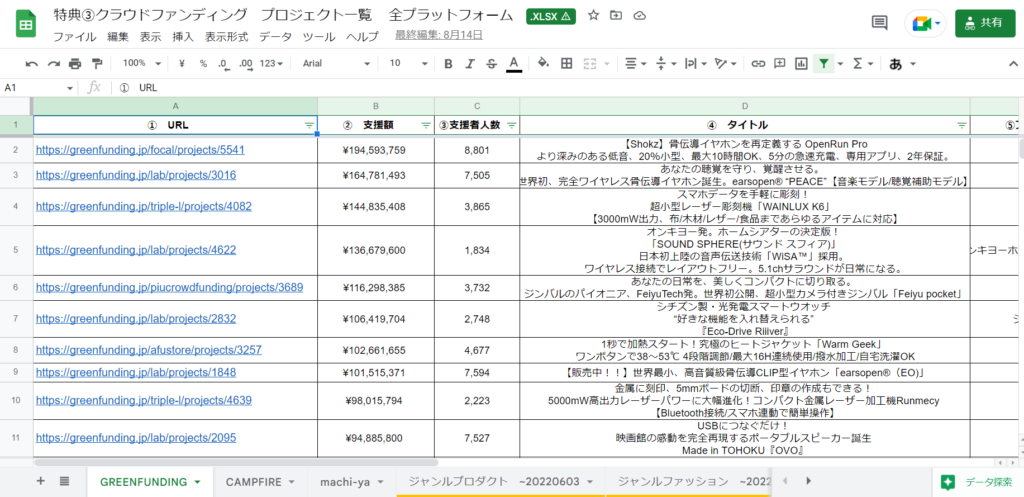Open Google Sheets home icon
Screen dimensions: 1024x497
pyautogui.click(x=26, y=24)
